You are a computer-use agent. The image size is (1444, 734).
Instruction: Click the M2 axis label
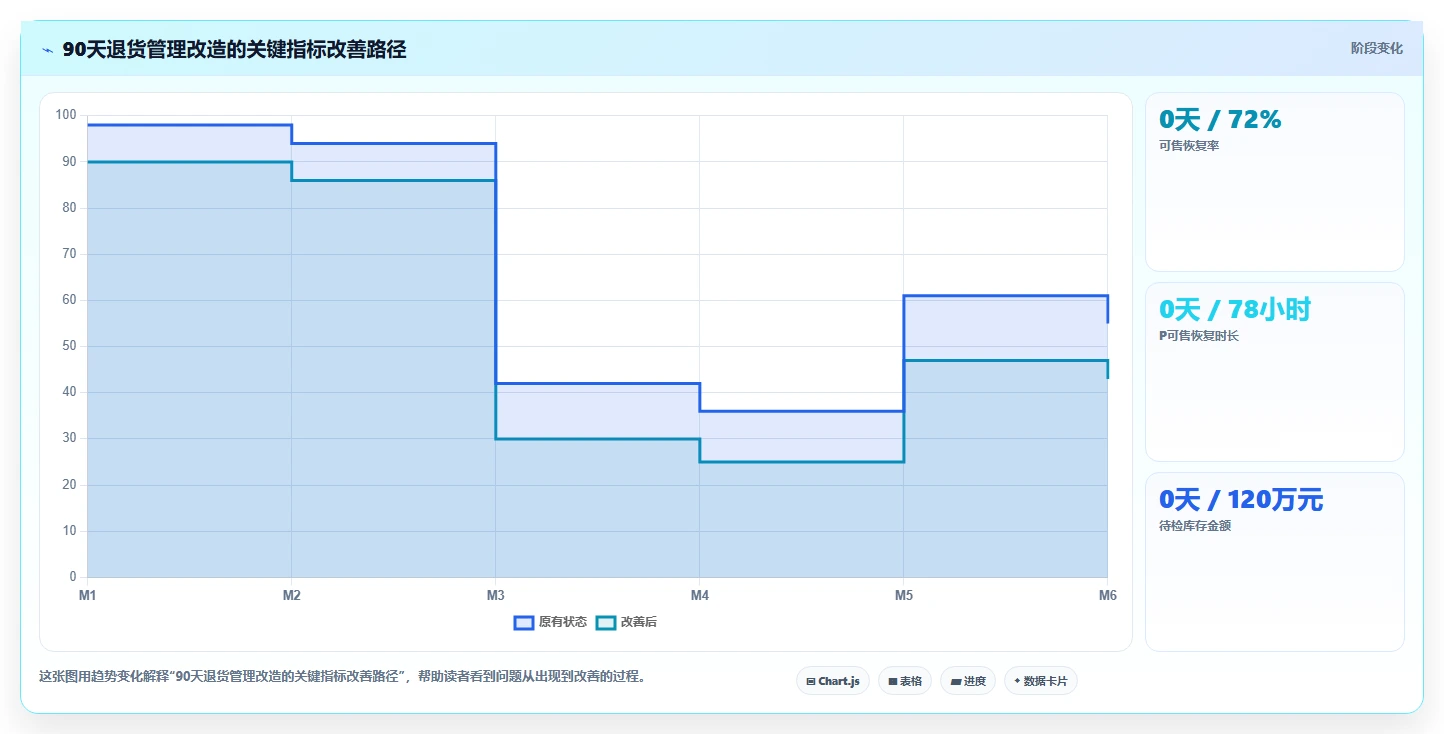pos(292,596)
